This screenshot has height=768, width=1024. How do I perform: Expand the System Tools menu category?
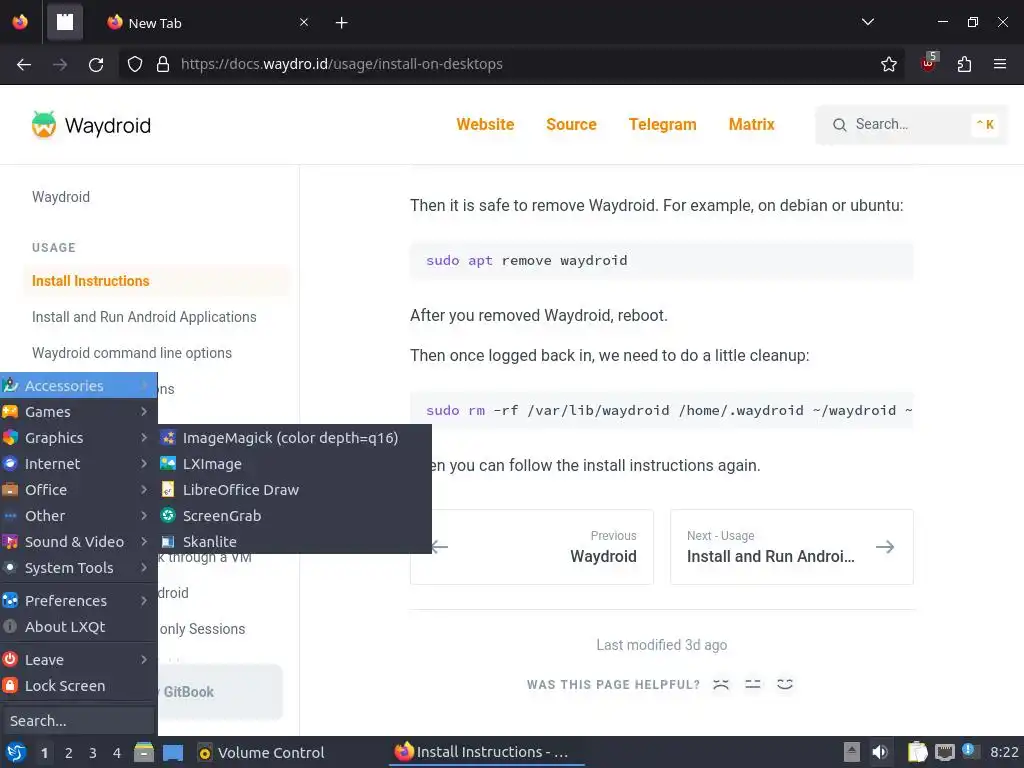pos(78,568)
